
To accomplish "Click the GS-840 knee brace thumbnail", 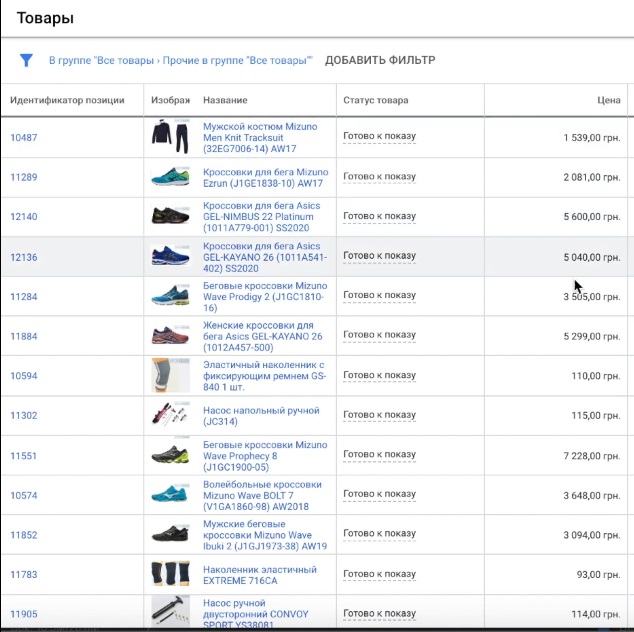I will (x=170, y=375).
